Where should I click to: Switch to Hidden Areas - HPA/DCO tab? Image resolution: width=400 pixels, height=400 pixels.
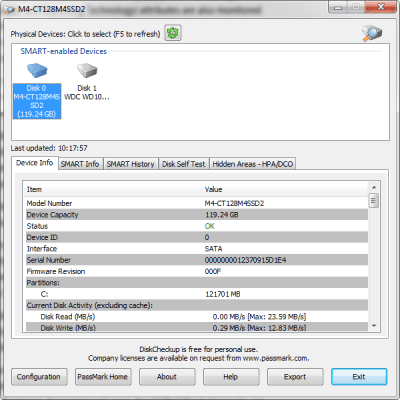coord(253,164)
